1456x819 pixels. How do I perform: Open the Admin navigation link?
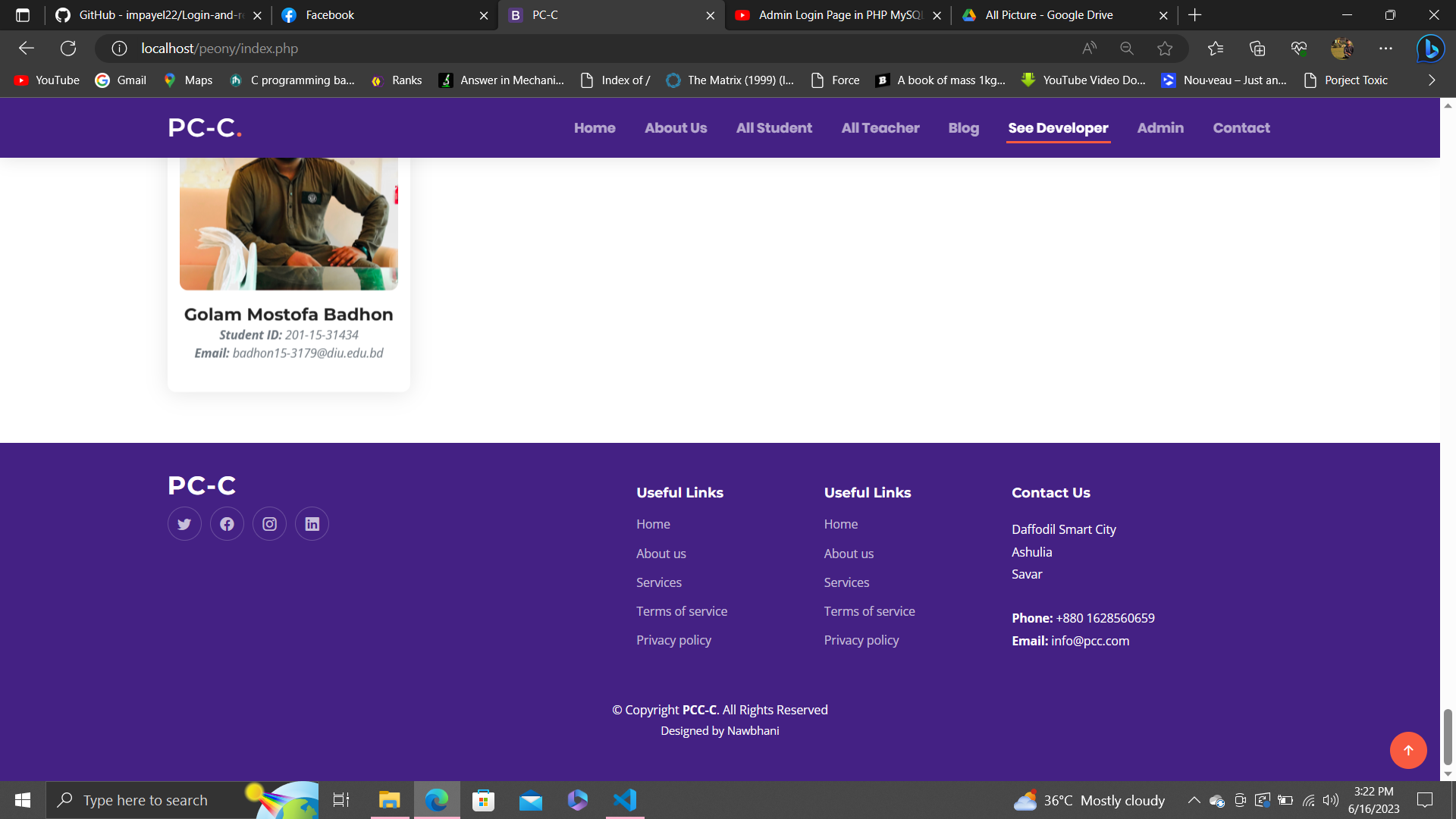[x=1160, y=128]
